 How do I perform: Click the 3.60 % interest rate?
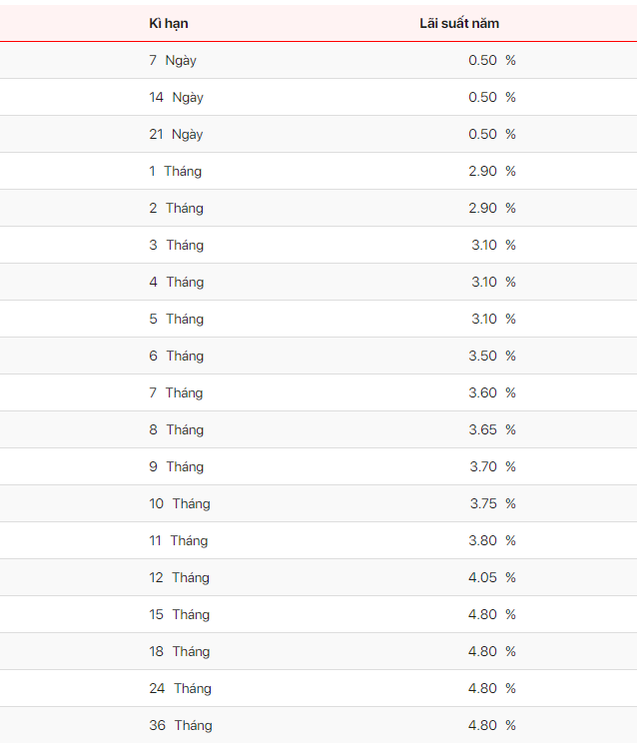pos(492,393)
